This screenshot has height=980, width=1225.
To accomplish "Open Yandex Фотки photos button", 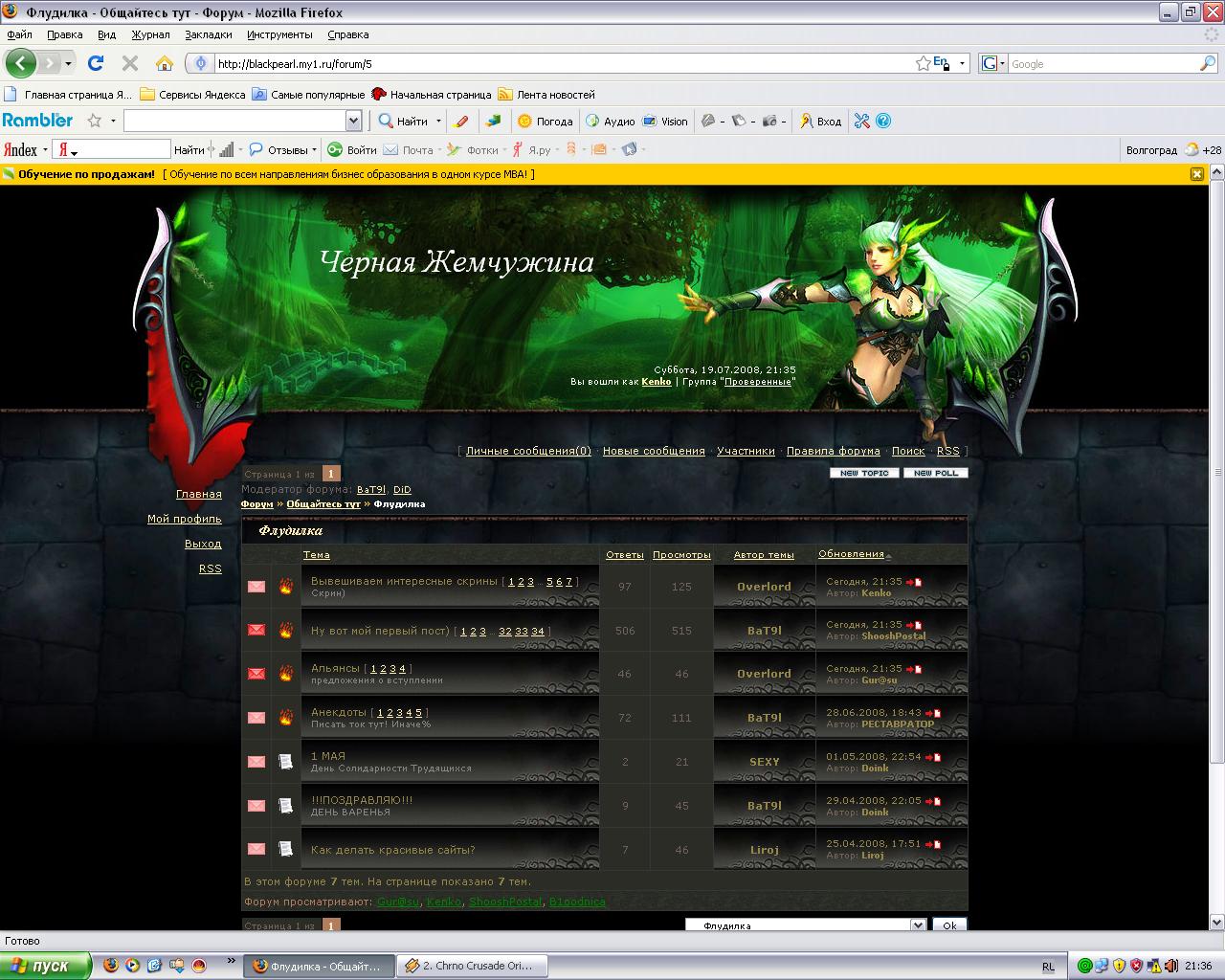I will tap(473, 149).
